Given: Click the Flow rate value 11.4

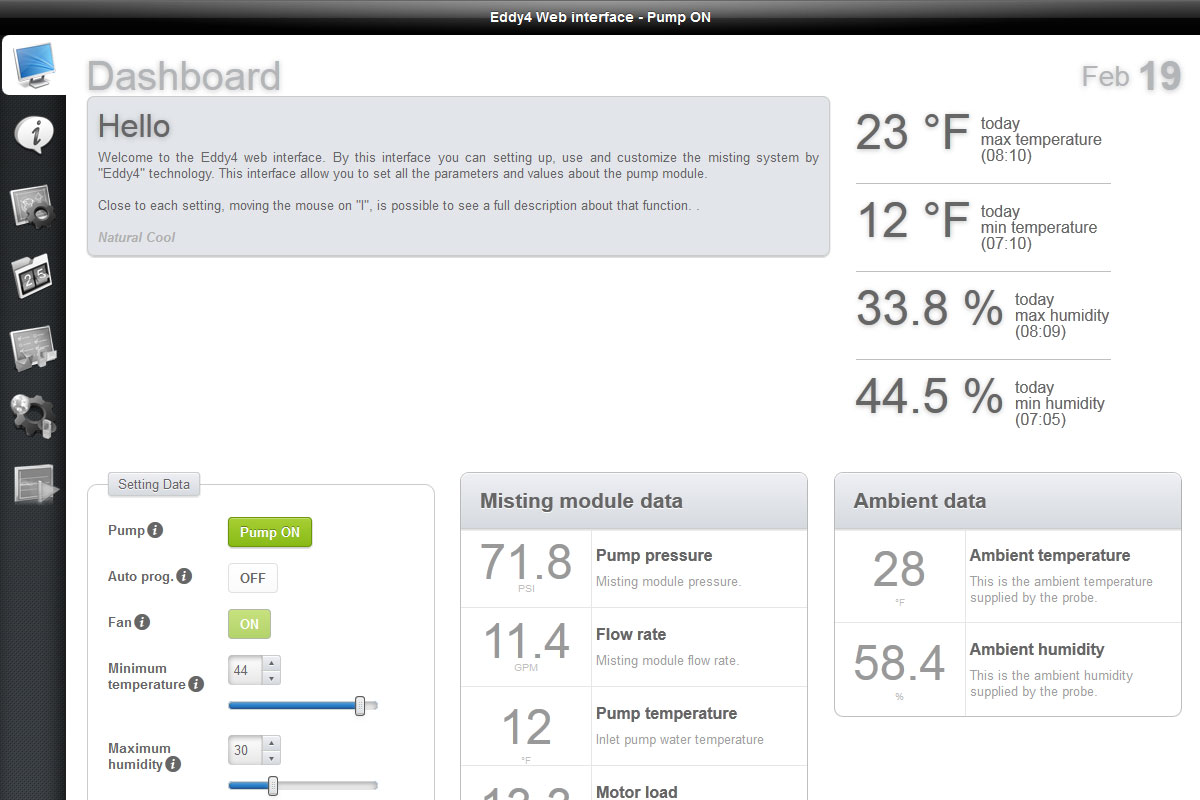Looking at the screenshot, I should pos(526,641).
